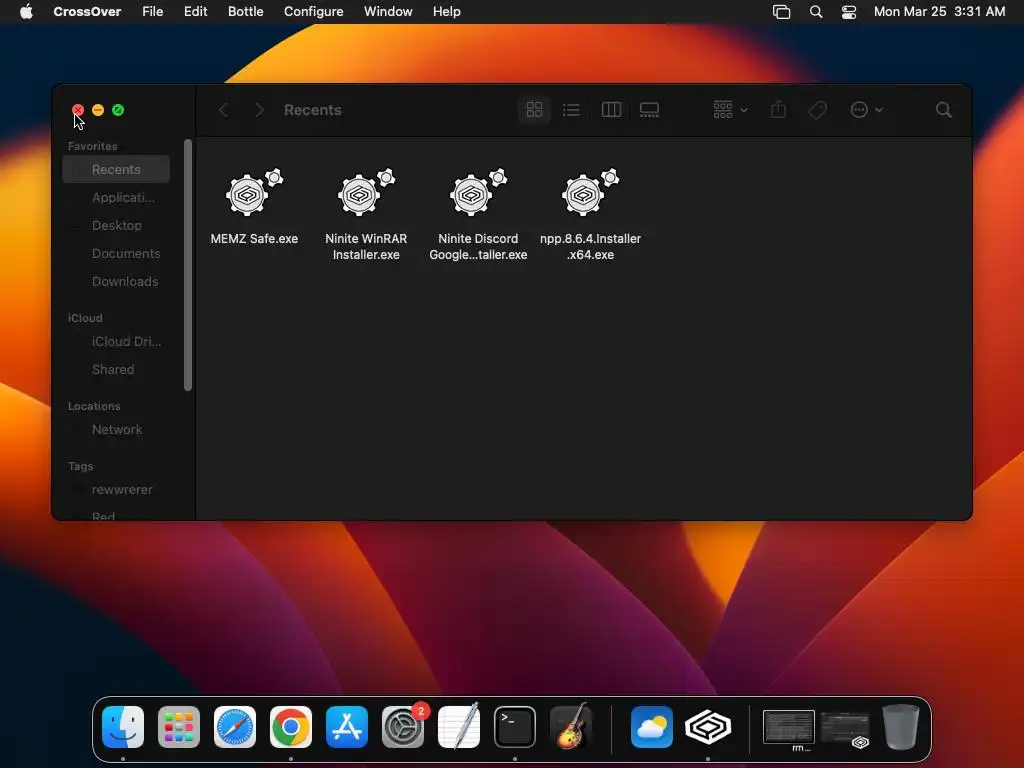Open the Edit menu
This screenshot has height=768, width=1024.
(195, 12)
